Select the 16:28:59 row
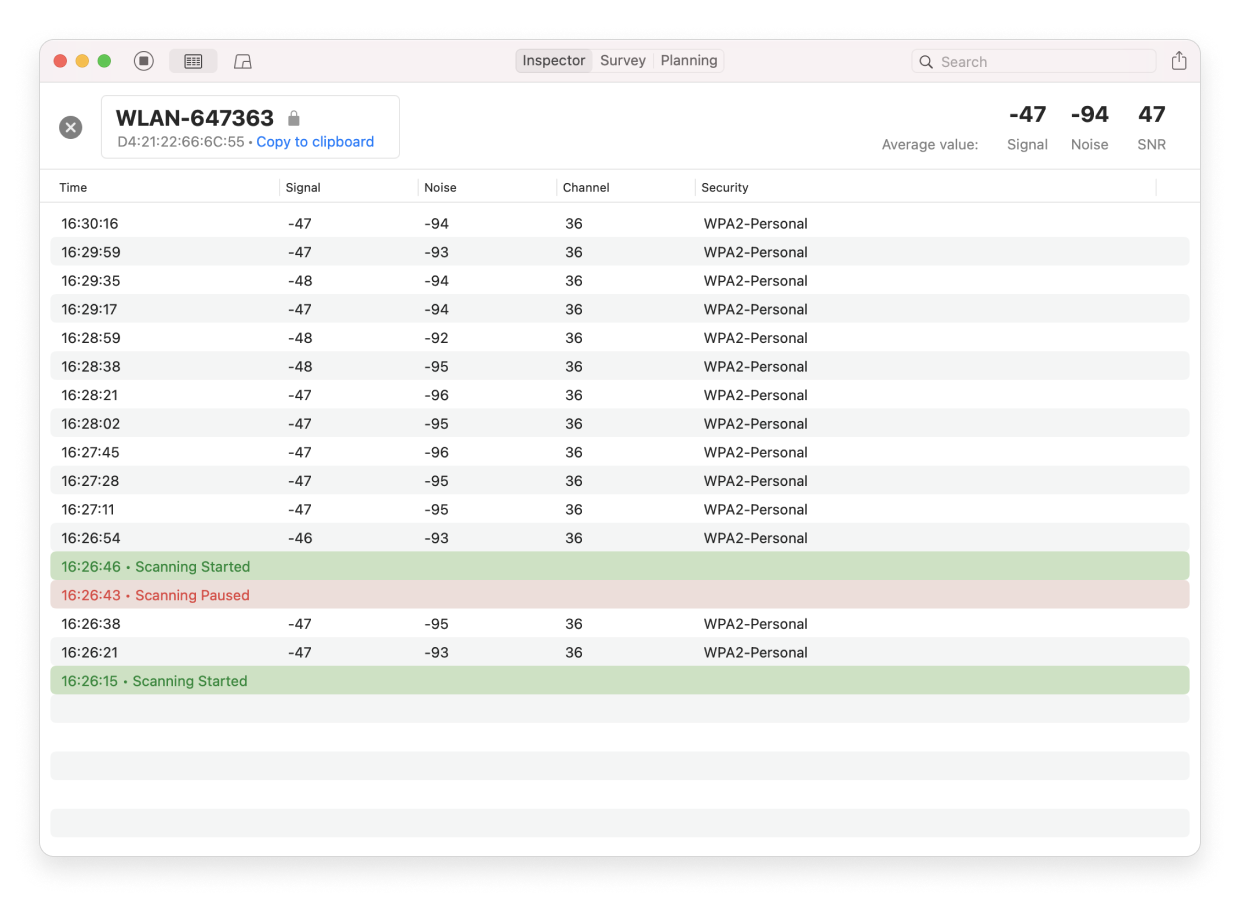 (x=620, y=338)
